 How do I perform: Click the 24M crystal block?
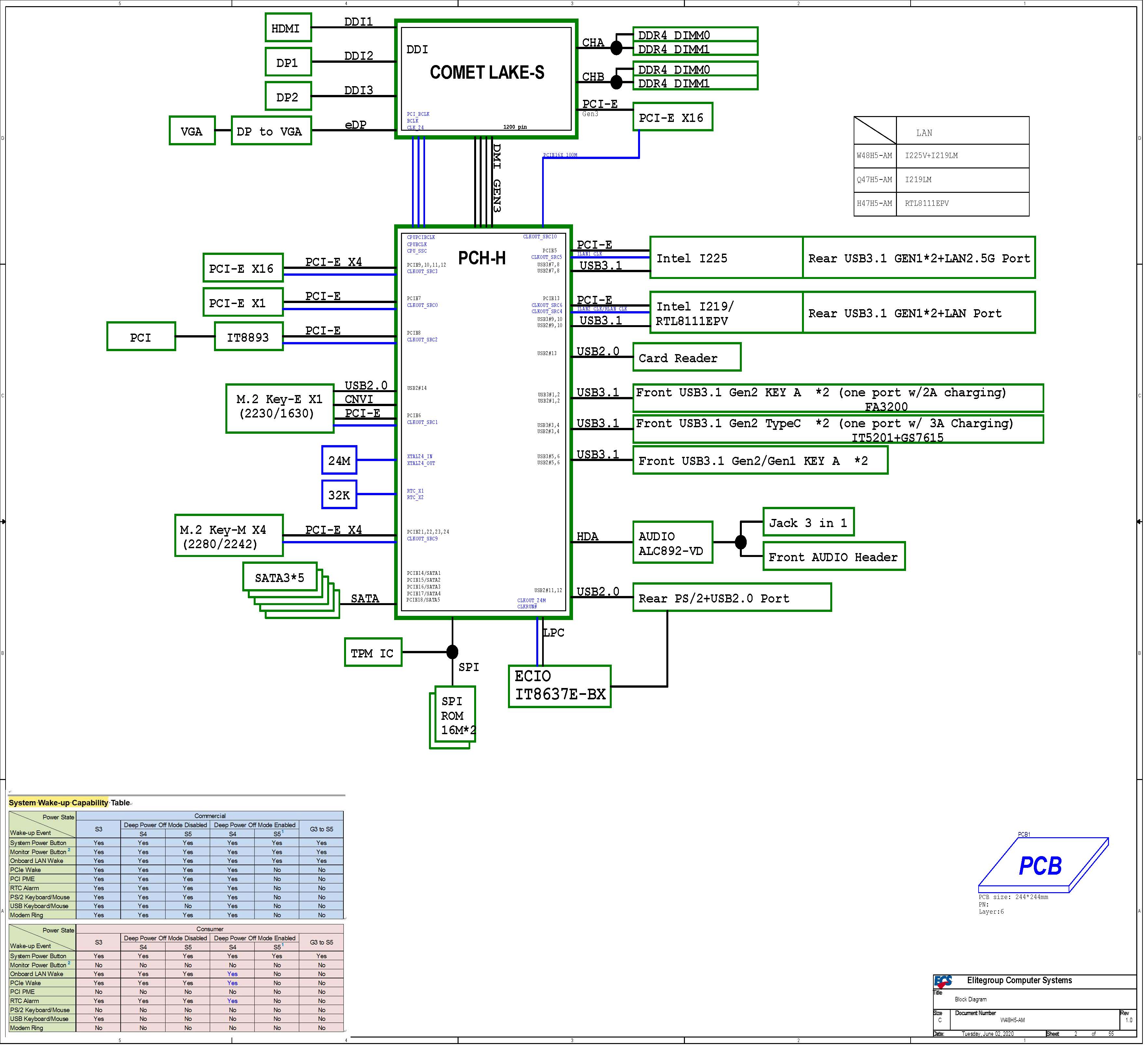[340, 460]
